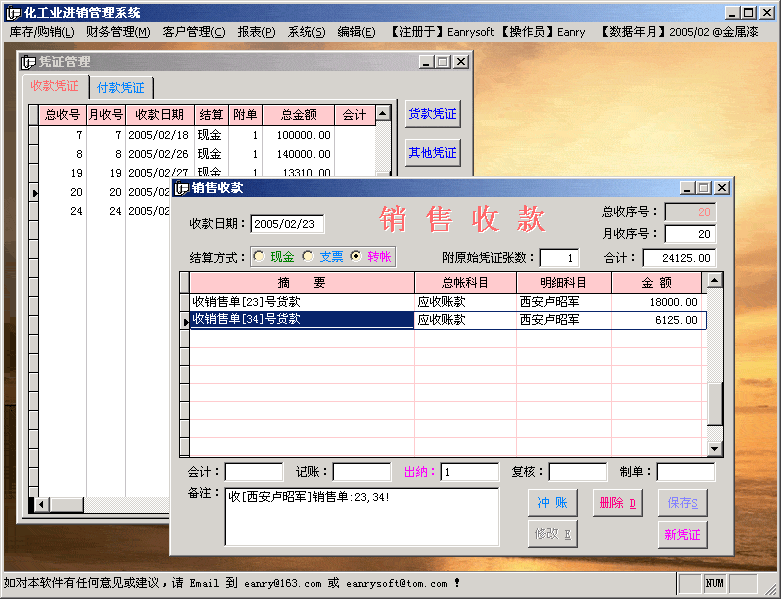The height and width of the screenshot is (599, 781).
Task: Click the 金额 column header
Action: coord(656,283)
